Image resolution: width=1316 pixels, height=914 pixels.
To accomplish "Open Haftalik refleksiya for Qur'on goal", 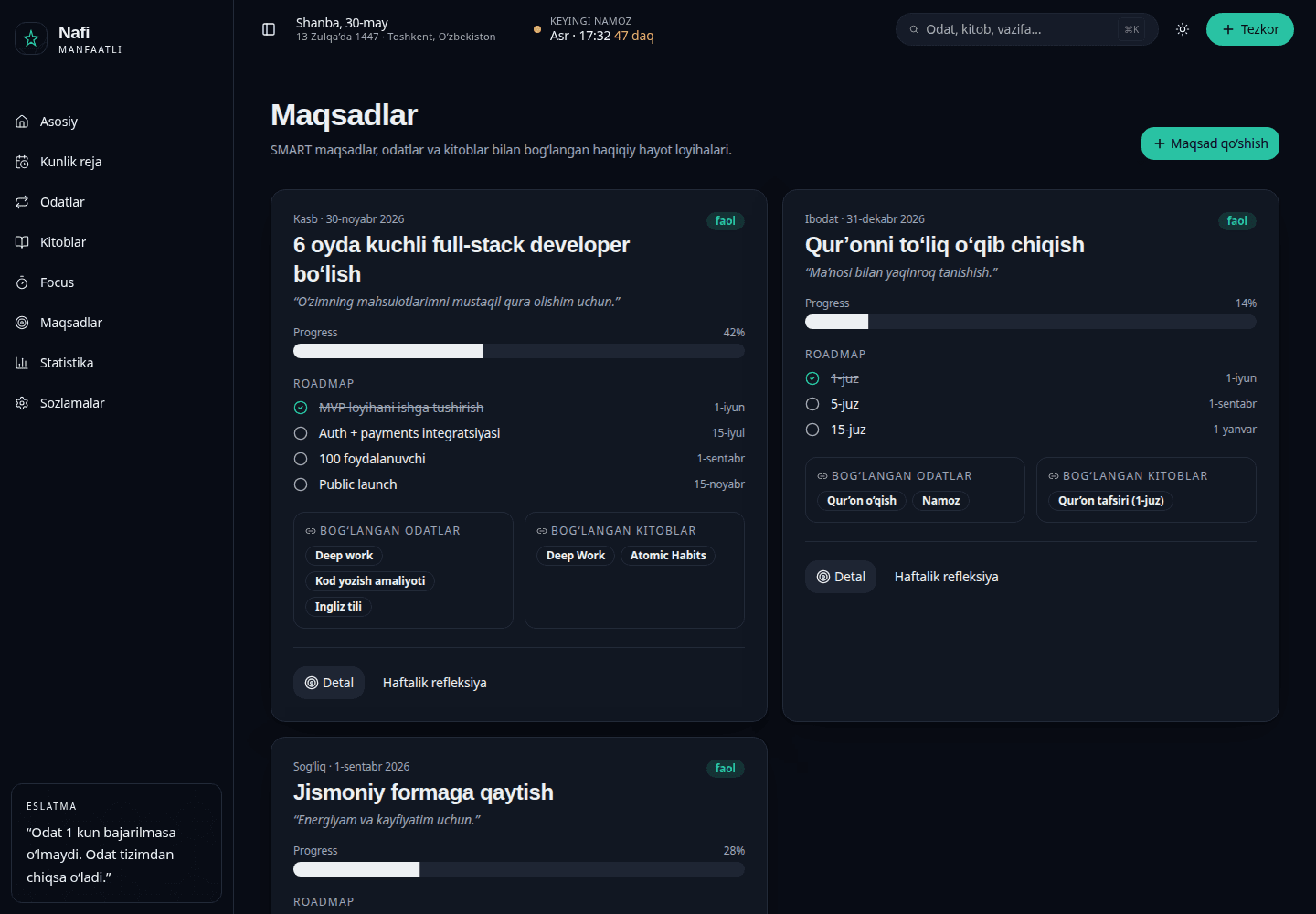I will click(947, 577).
